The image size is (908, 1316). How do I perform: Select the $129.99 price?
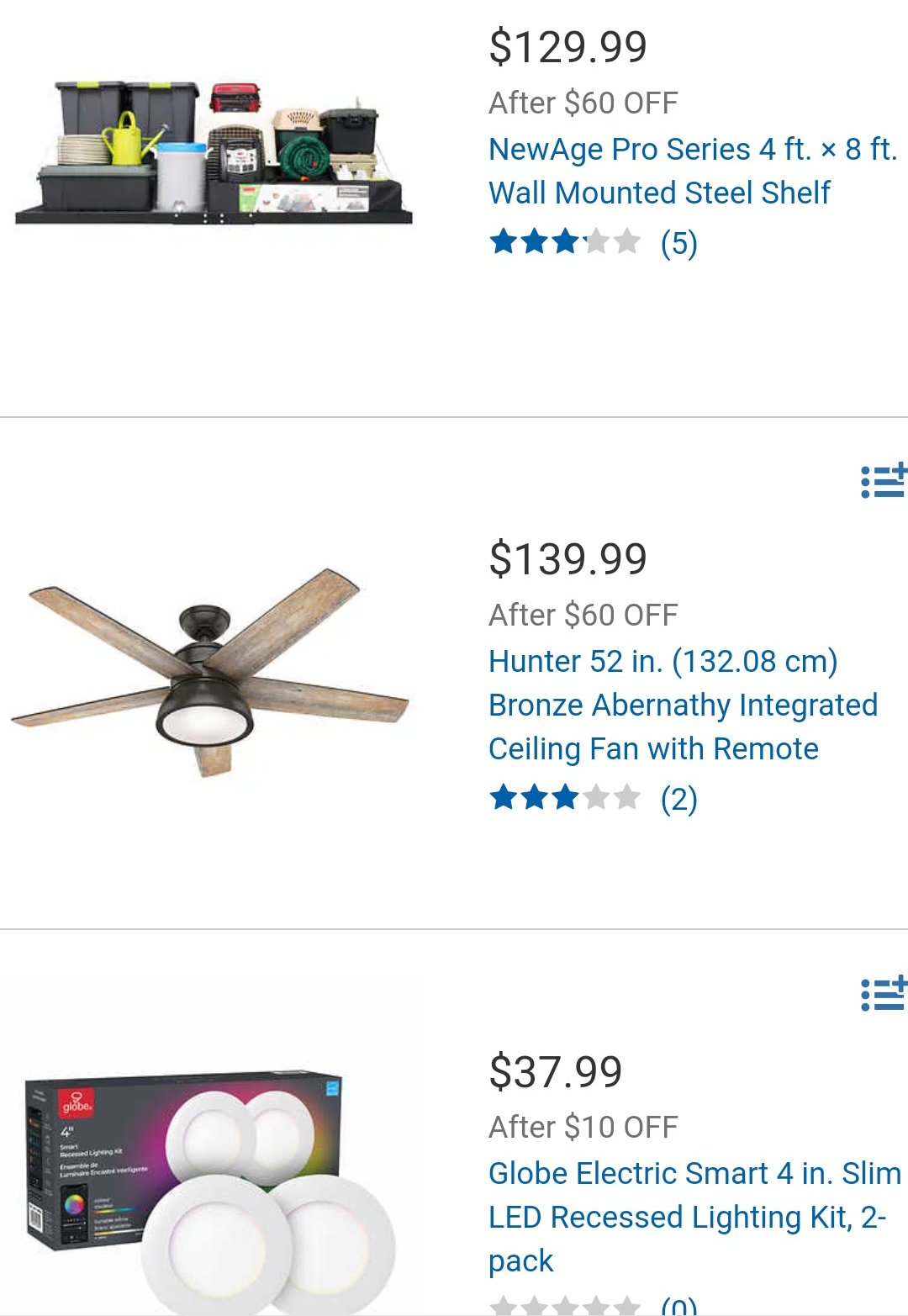(x=568, y=47)
